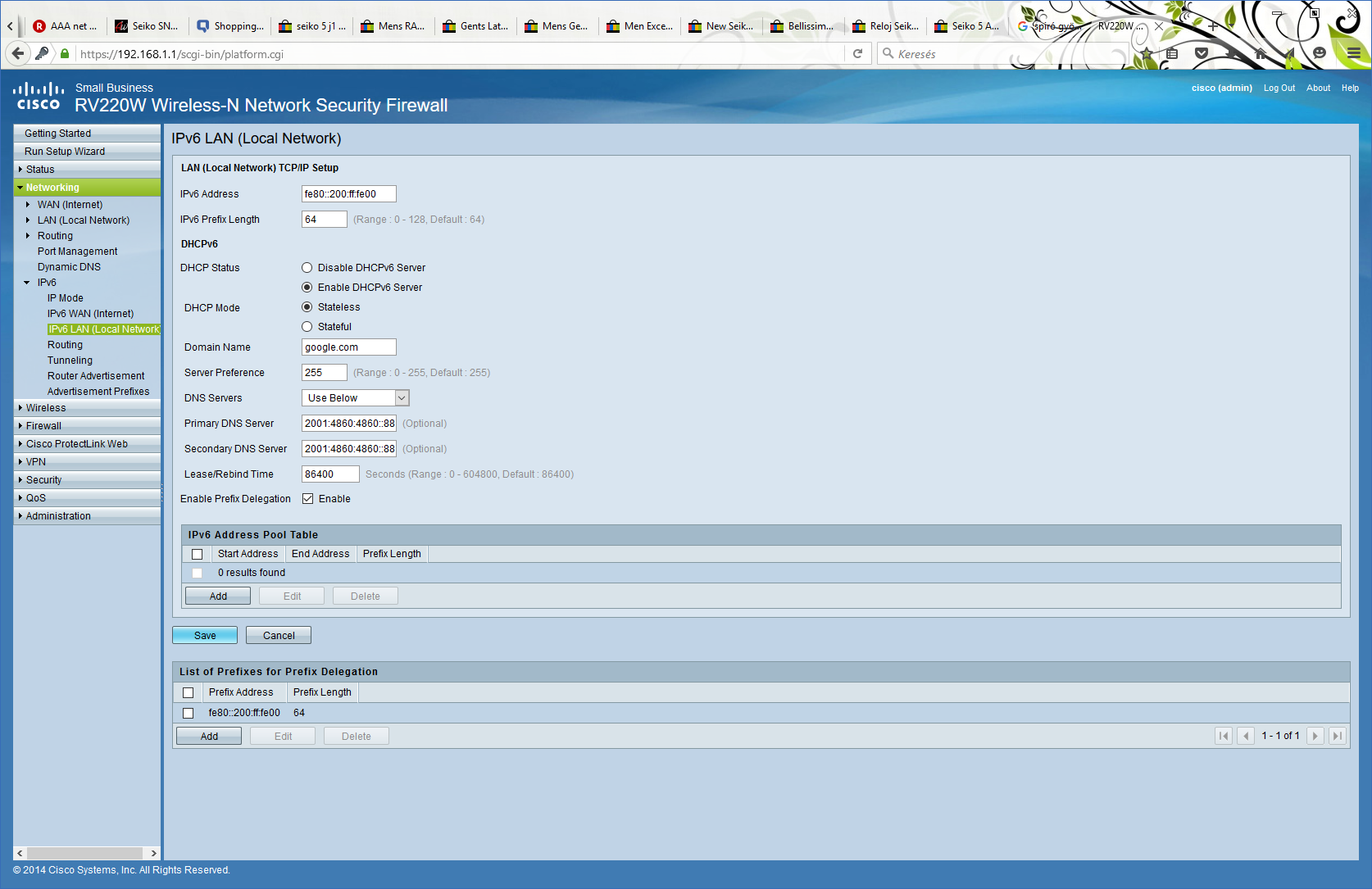1372x889 pixels.
Task: Restore down the browser window
Action: [x=1315, y=13]
